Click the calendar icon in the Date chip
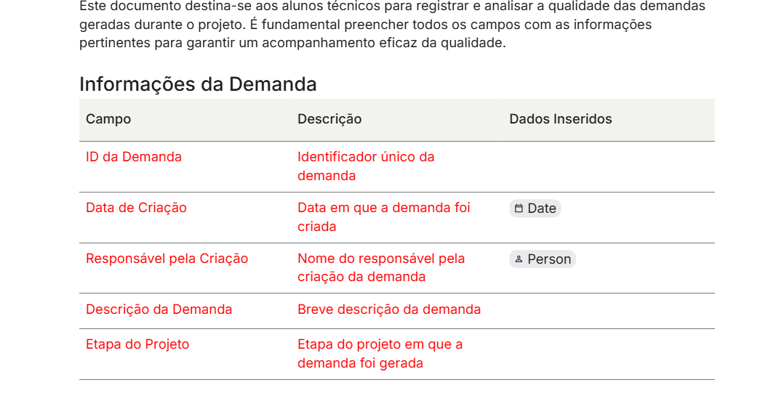The width and height of the screenshot is (768, 409). (x=519, y=208)
